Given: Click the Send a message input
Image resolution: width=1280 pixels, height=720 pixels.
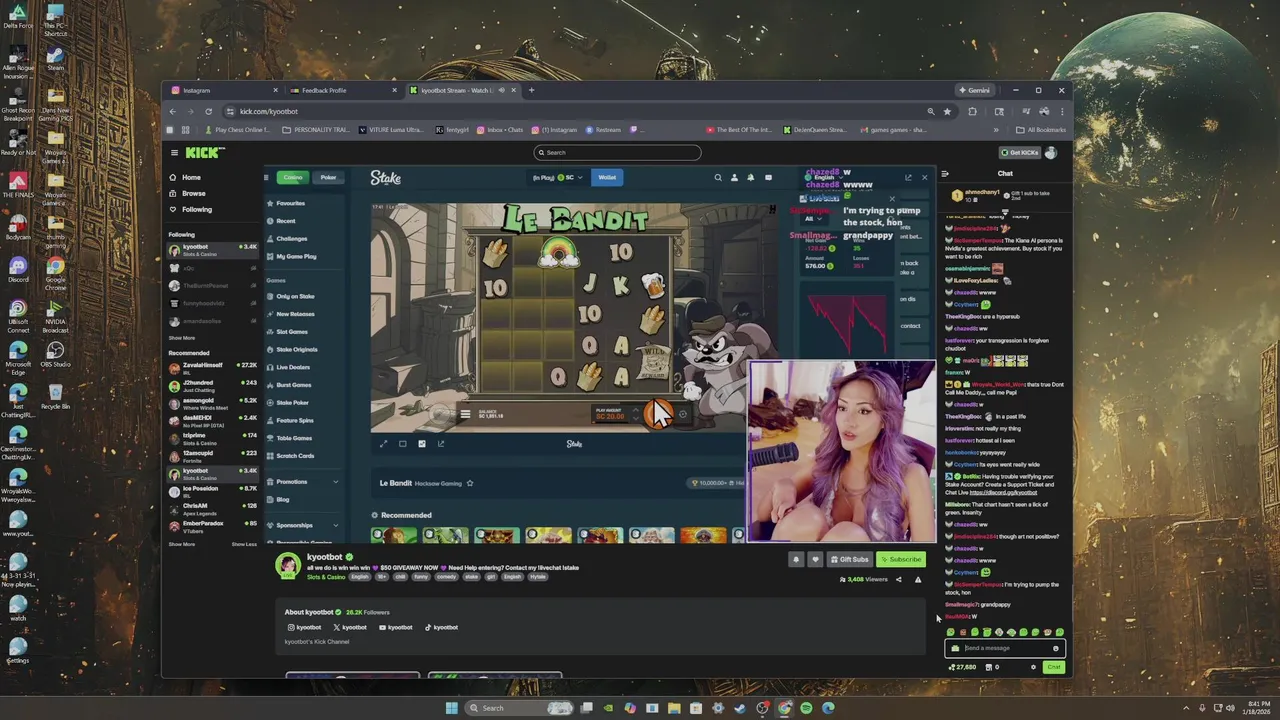Looking at the screenshot, I should (1004, 648).
